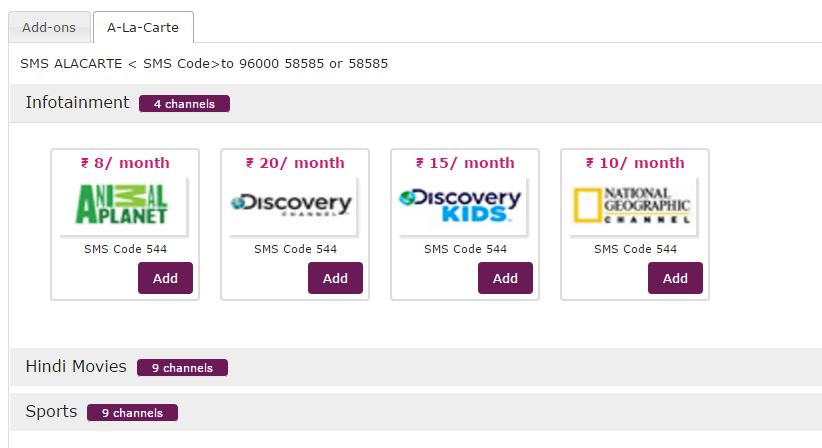This screenshot has height=448, width=822.
Task: Click the Animal Planet channel logo
Action: (x=124, y=204)
